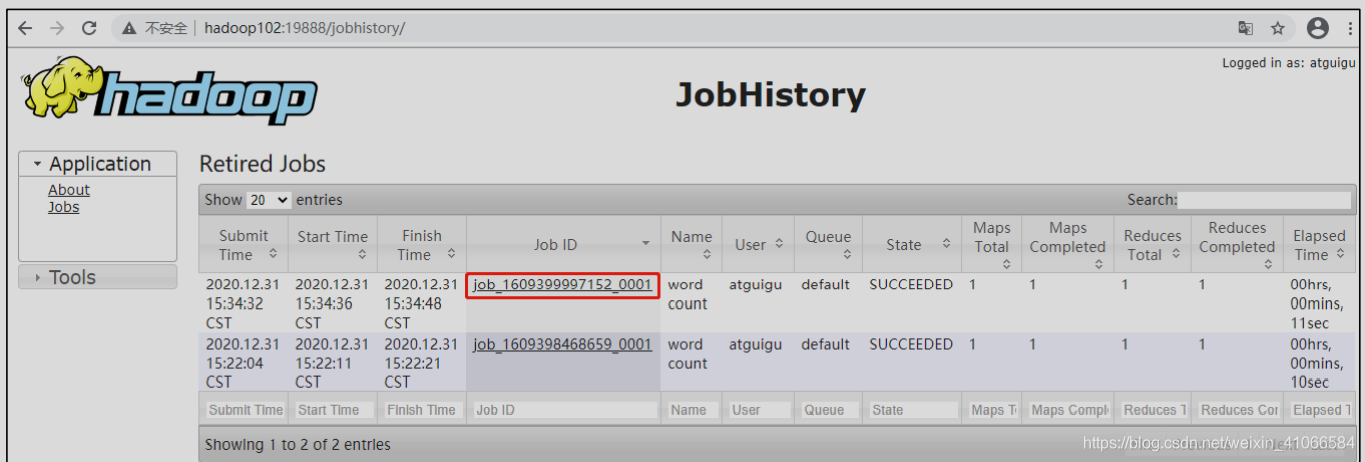Image resolution: width=1365 pixels, height=462 pixels.
Task: Open the Show entries dropdown
Action: pos(269,200)
